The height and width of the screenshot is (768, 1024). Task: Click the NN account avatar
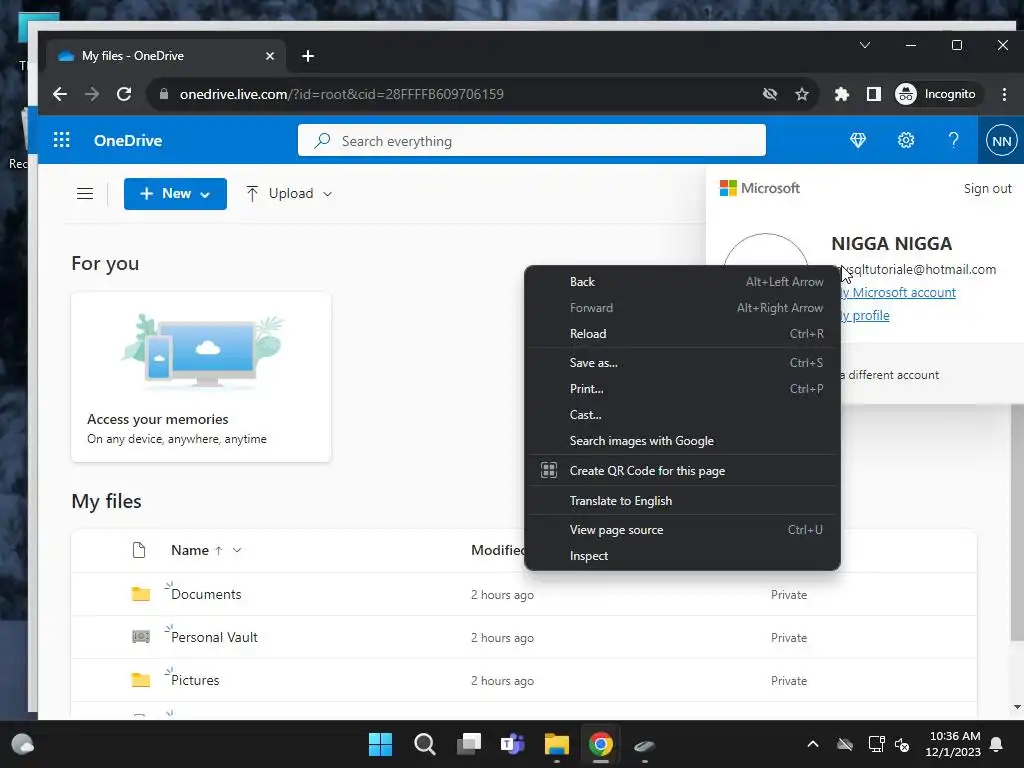point(1001,140)
